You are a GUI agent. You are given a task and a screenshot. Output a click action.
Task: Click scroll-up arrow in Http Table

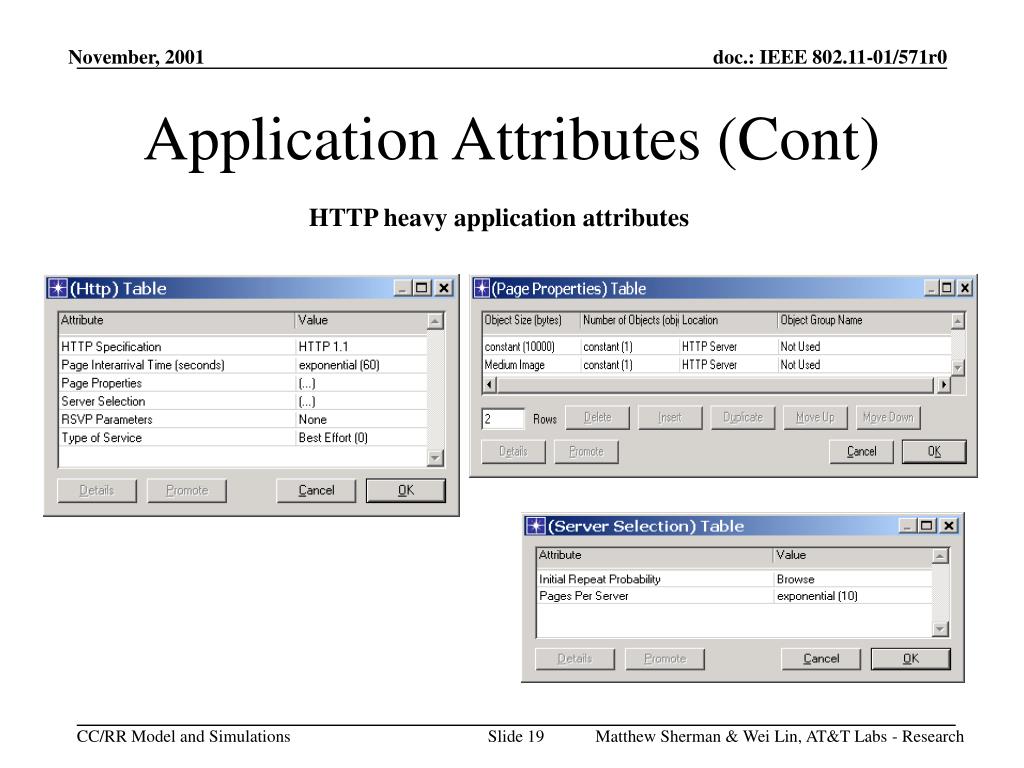[x=436, y=321]
